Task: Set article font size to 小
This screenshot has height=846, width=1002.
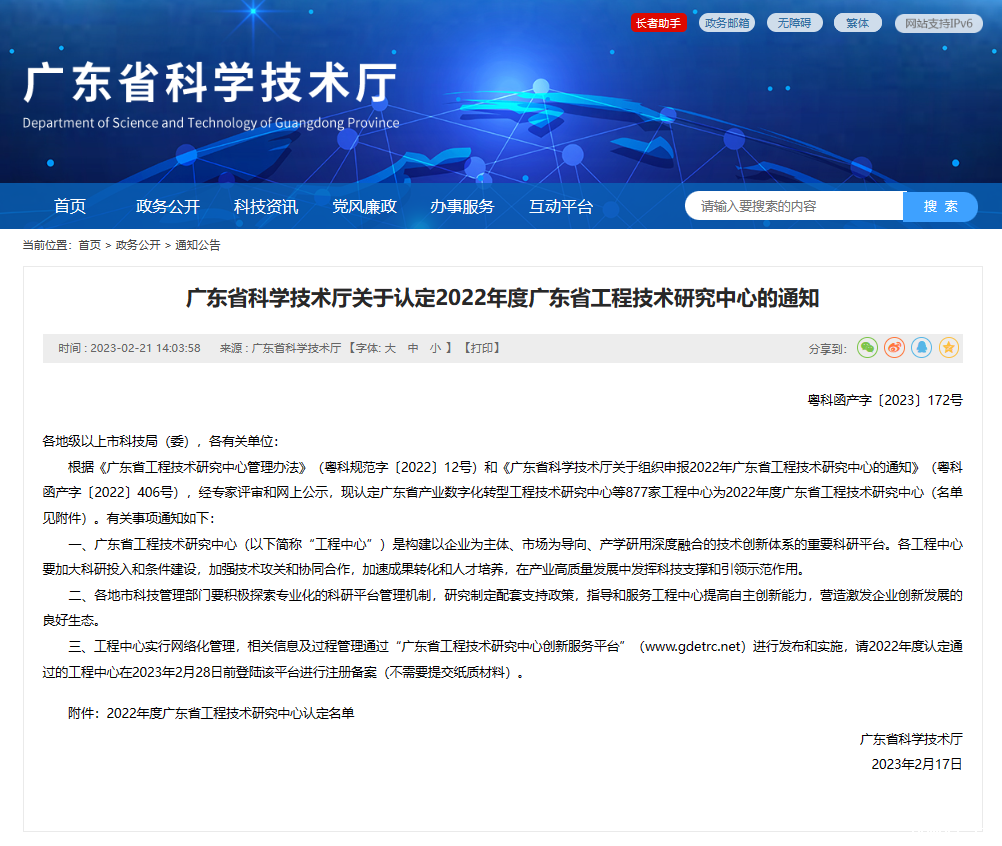Action: (435, 348)
